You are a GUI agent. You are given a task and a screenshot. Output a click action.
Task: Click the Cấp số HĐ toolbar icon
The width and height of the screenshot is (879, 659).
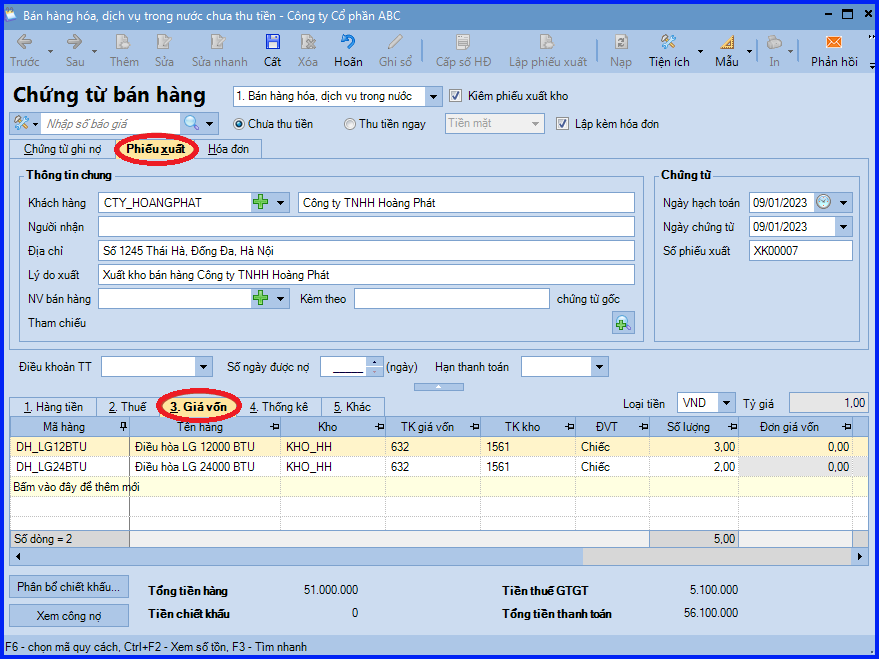(x=463, y=42)
